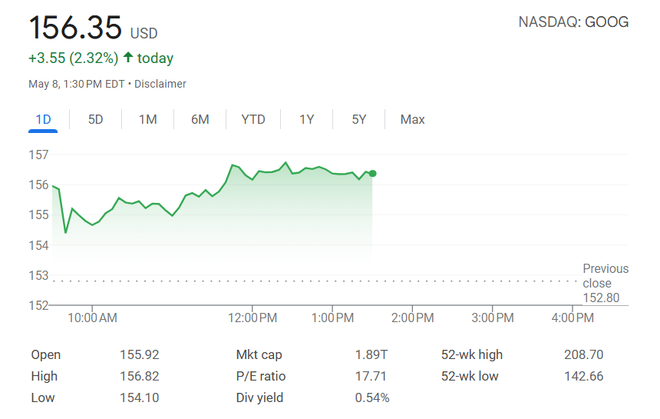
Task: Show the Max history tab
Action: coord(412,120)
